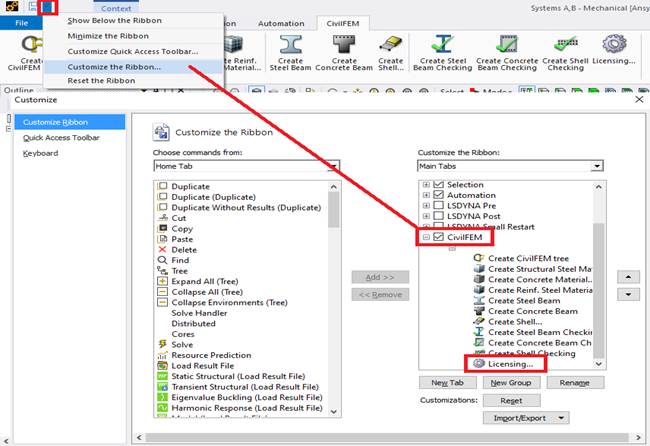The image size is (650, 446).
Task: Open Create Concrete Beam Checking in ribbon
Action: 507,45
